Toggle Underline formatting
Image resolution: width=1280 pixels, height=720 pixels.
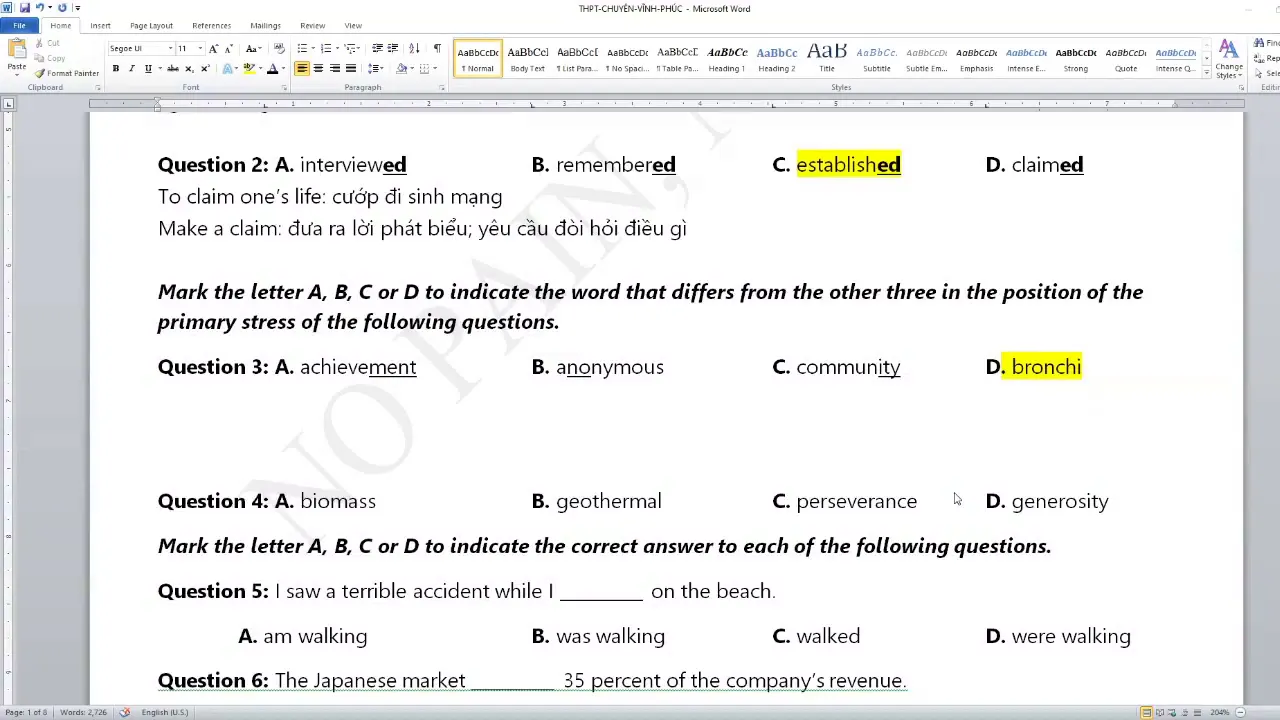(x=147, y=68)
